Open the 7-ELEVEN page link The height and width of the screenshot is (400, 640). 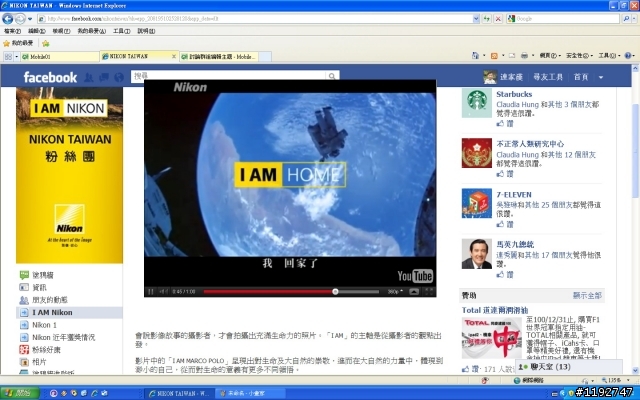tap(514, 195)
